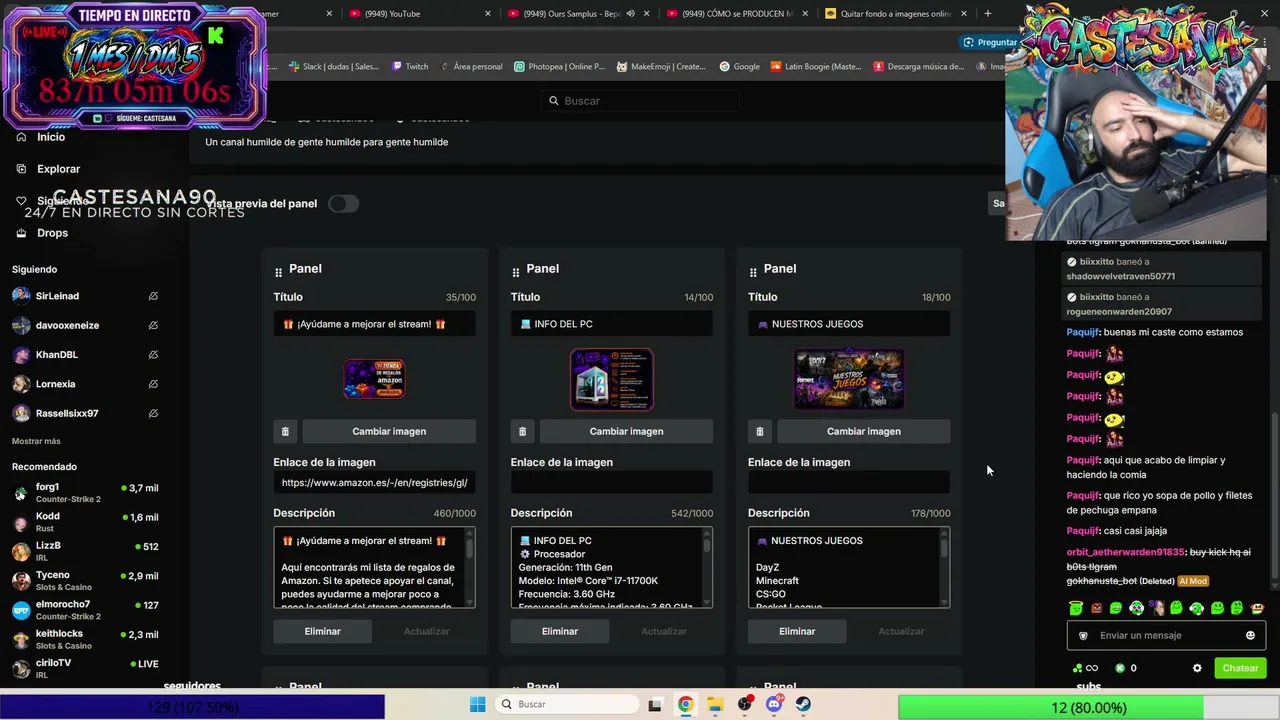Click the Kicks balance coin icon
Viewport: 1280px width, 720px height.
[x=1120, y=668]
